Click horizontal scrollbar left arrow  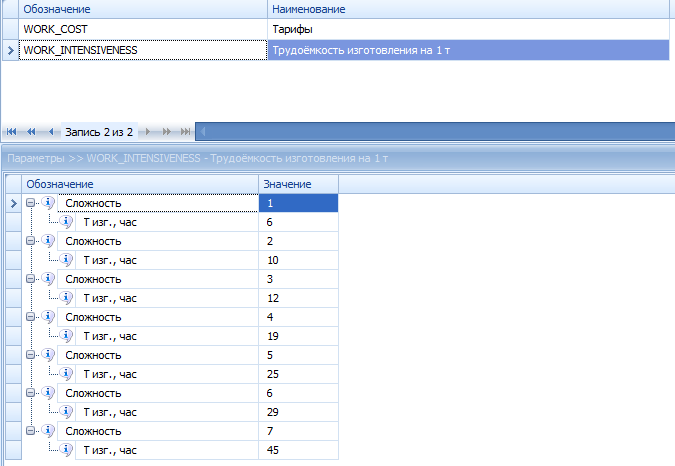[x=204, y=131]
